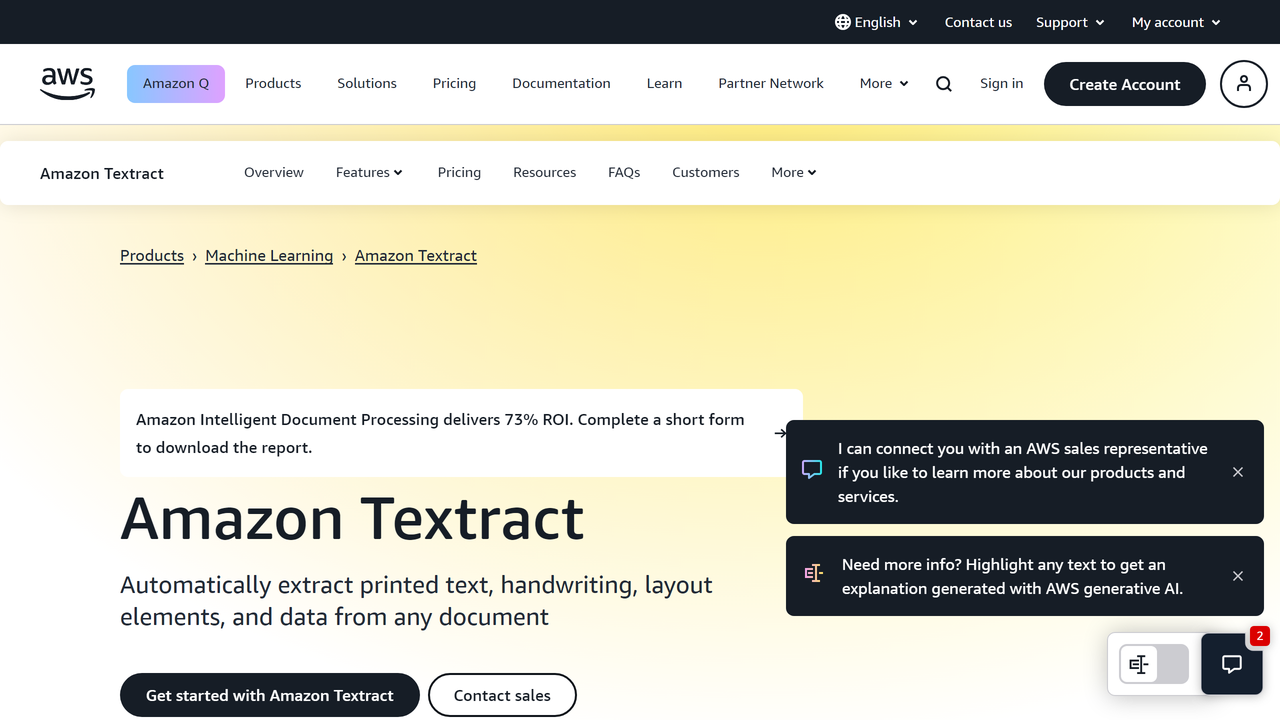Click the Sign in link

point(1001,84)
